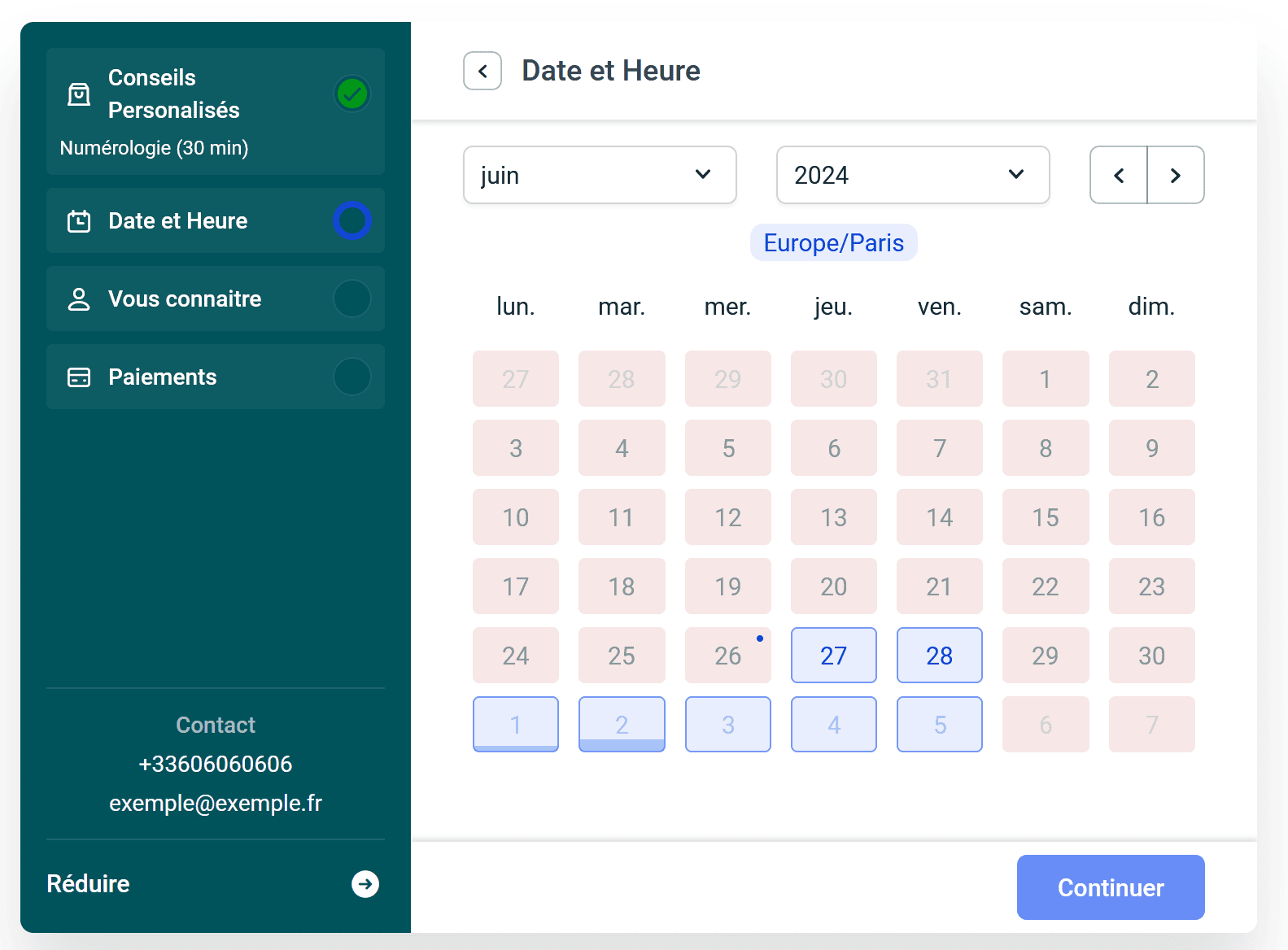Click disabled July 7 in last row
Image resolution: width=1288 pixels, height=950 pixels.
click(1152, 724)
